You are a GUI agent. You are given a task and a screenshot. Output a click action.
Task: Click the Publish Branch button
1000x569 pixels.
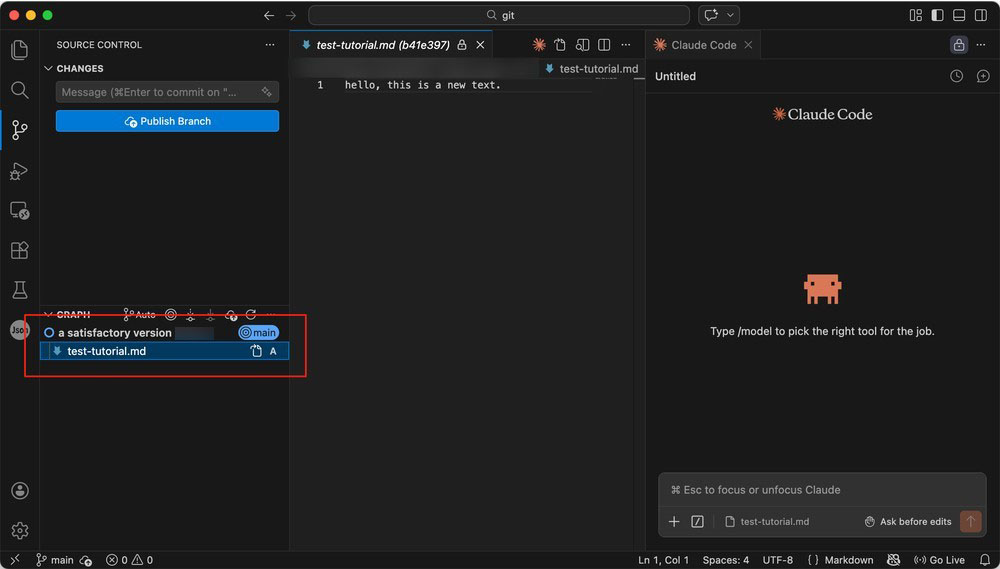pyautogui.click(x=167, y=121)
